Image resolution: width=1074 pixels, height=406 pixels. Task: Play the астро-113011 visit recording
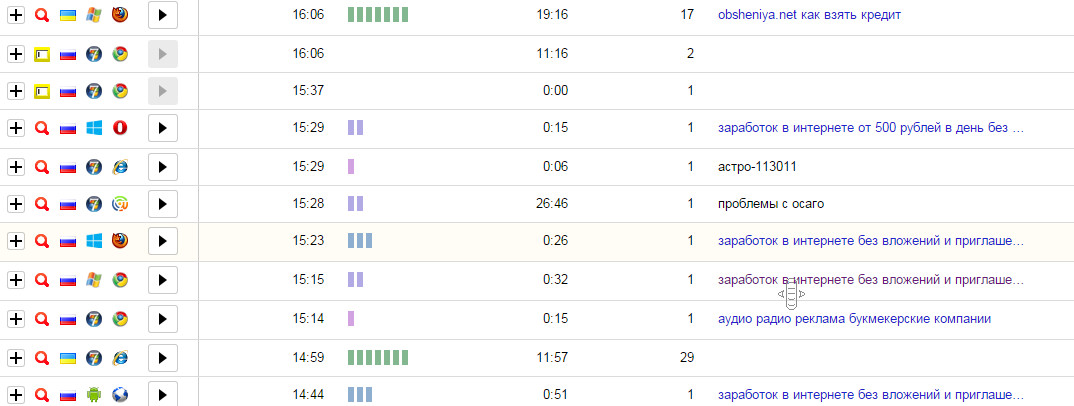(x=163, y=166)
